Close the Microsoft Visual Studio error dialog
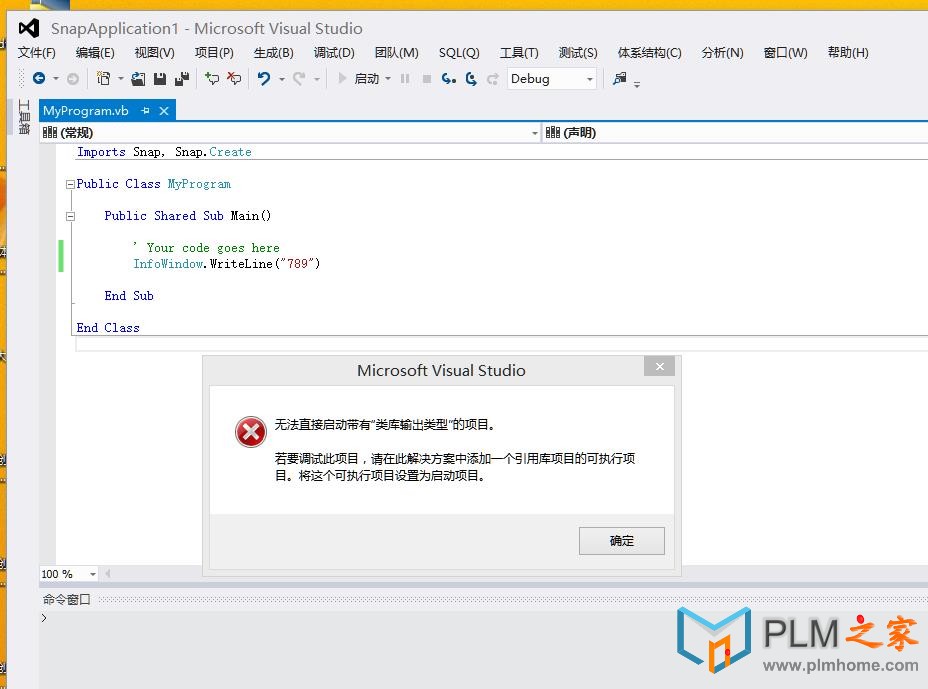The image size is (928, 689). [660, 367]
